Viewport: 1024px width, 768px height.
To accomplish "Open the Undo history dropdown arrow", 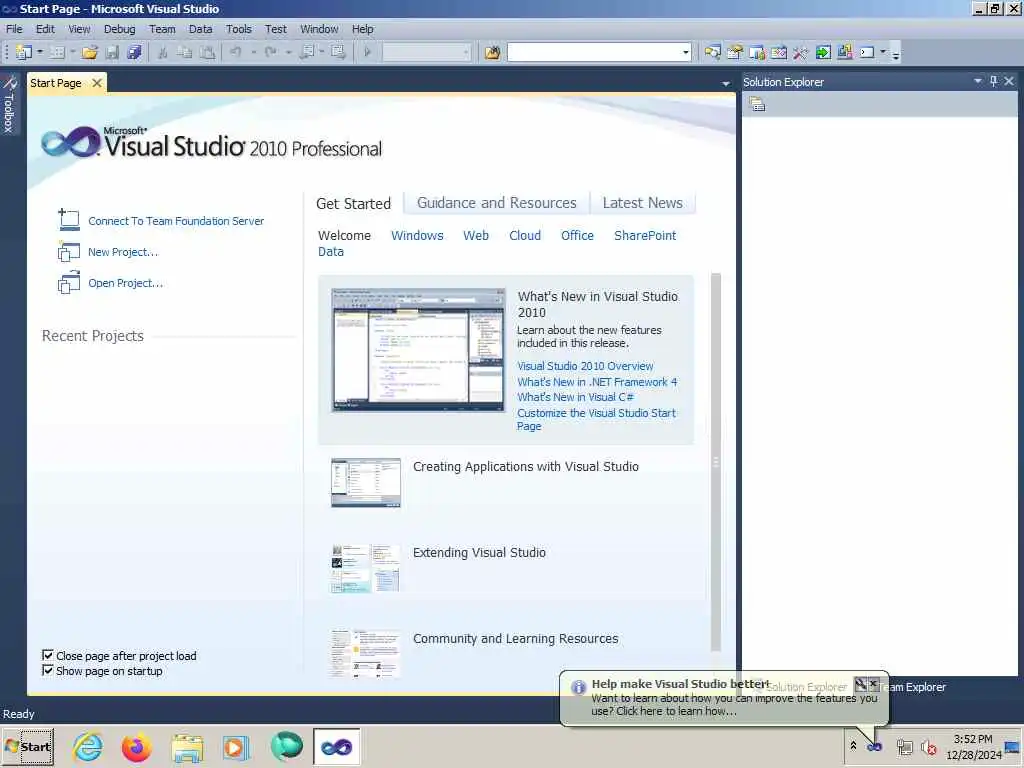I will coord(253,52).
